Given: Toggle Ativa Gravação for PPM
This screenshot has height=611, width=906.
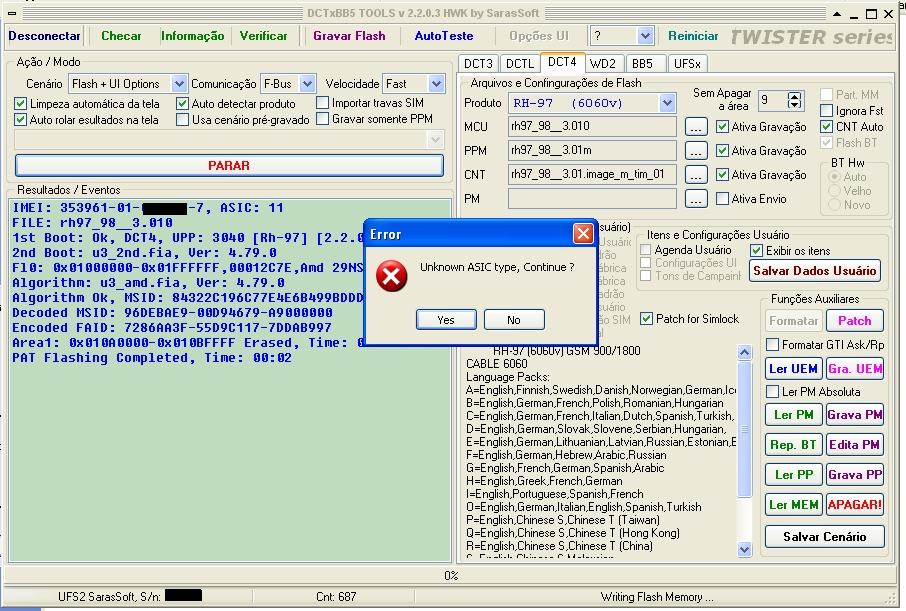Looking at the screenshot, I should 722,151.
